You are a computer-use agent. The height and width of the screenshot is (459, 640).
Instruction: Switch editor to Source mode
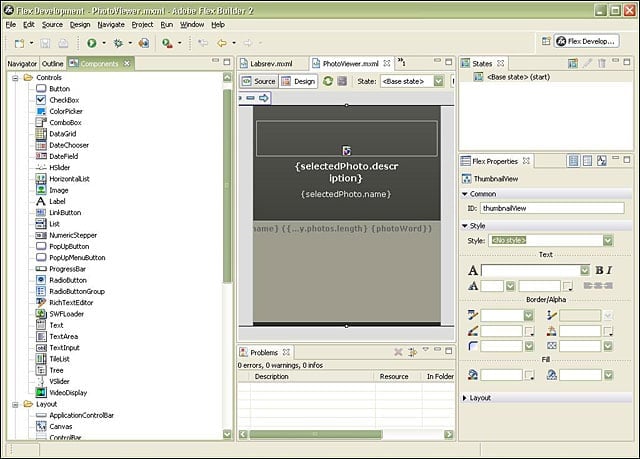259,81
